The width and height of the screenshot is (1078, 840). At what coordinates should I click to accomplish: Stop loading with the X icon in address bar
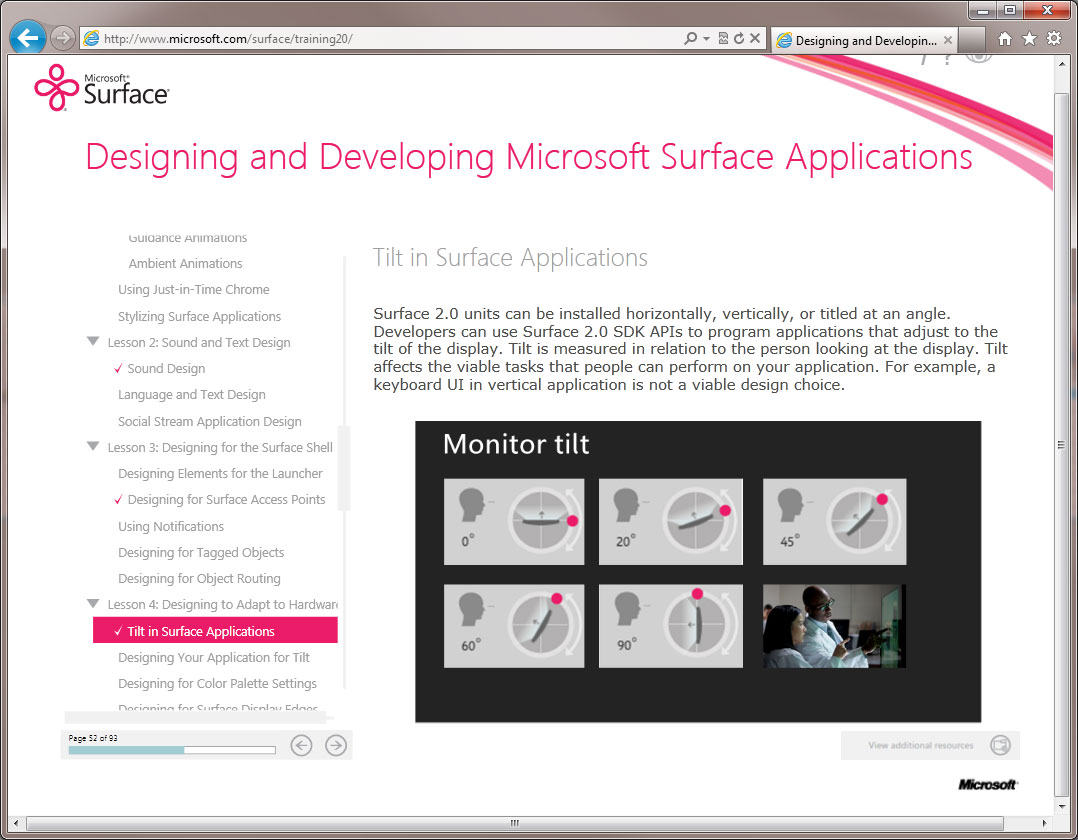tap(755, 38)
